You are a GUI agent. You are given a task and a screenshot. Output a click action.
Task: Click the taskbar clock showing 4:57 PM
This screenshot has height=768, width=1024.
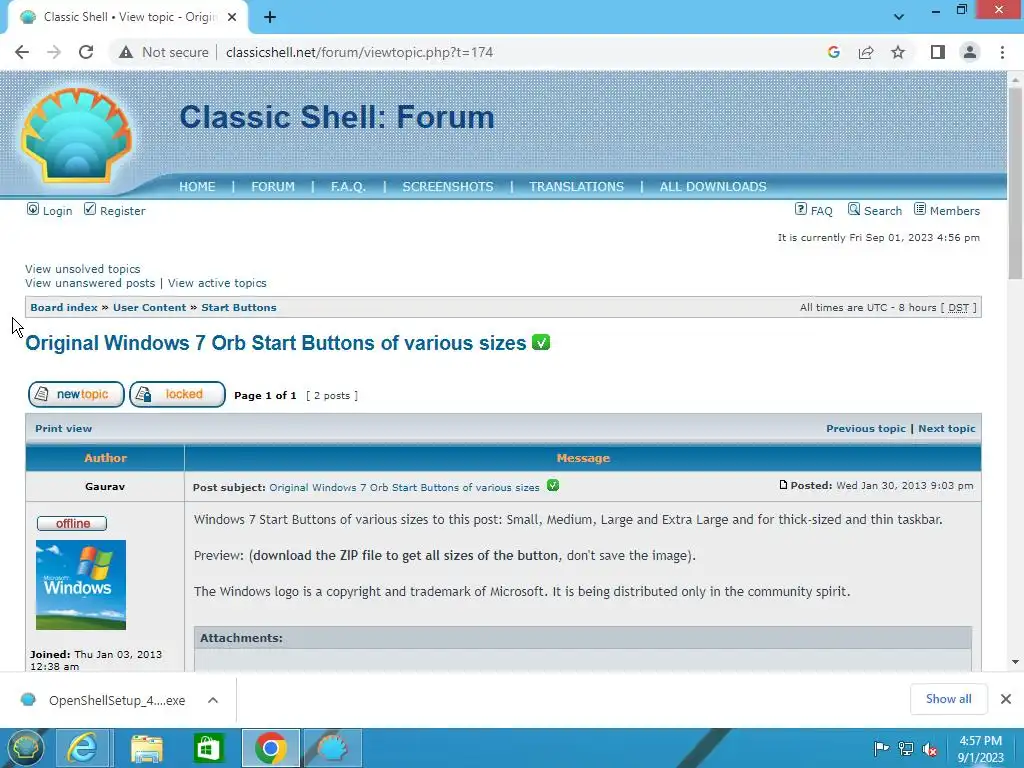pos(980,749)
